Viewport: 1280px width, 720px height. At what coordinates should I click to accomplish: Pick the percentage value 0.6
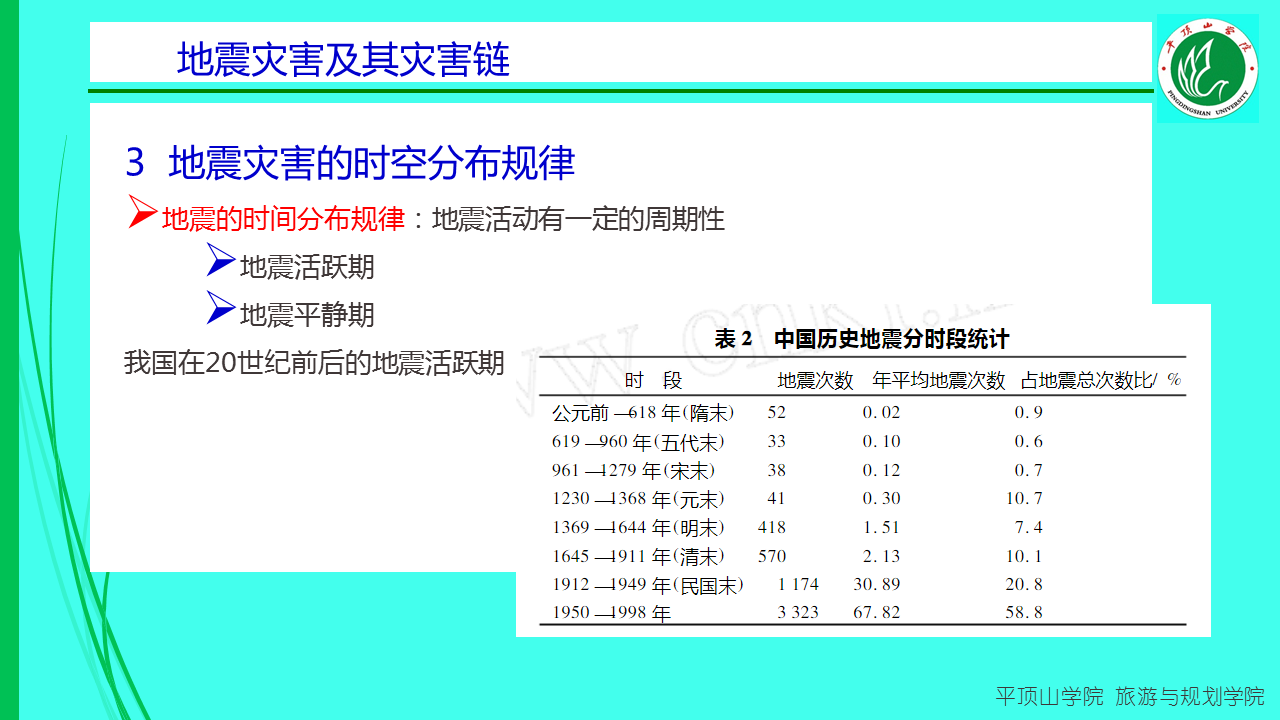coord(1029,441)
